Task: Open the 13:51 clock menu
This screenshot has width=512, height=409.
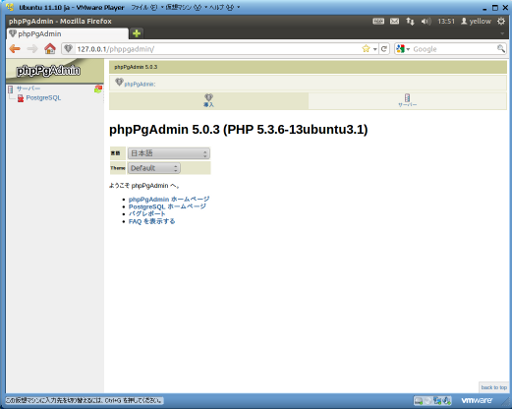Action: [446, 21]
